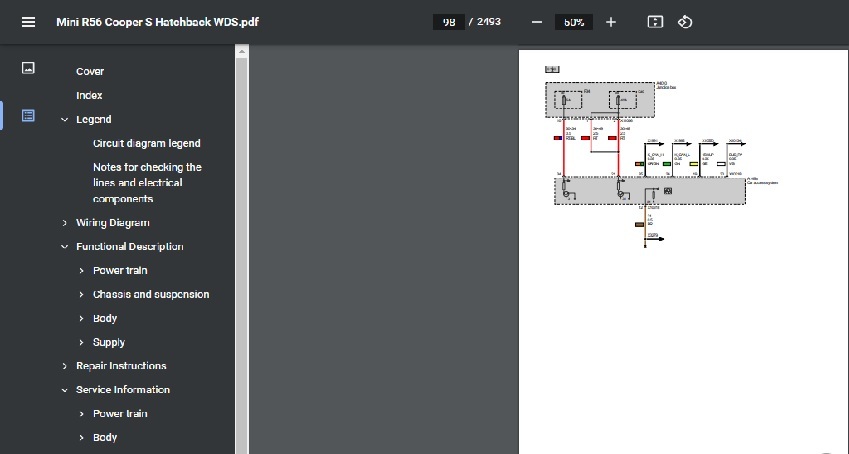Expand Body under Functional Description
This screenshot has width=849, height=454.
pos(81,319)
